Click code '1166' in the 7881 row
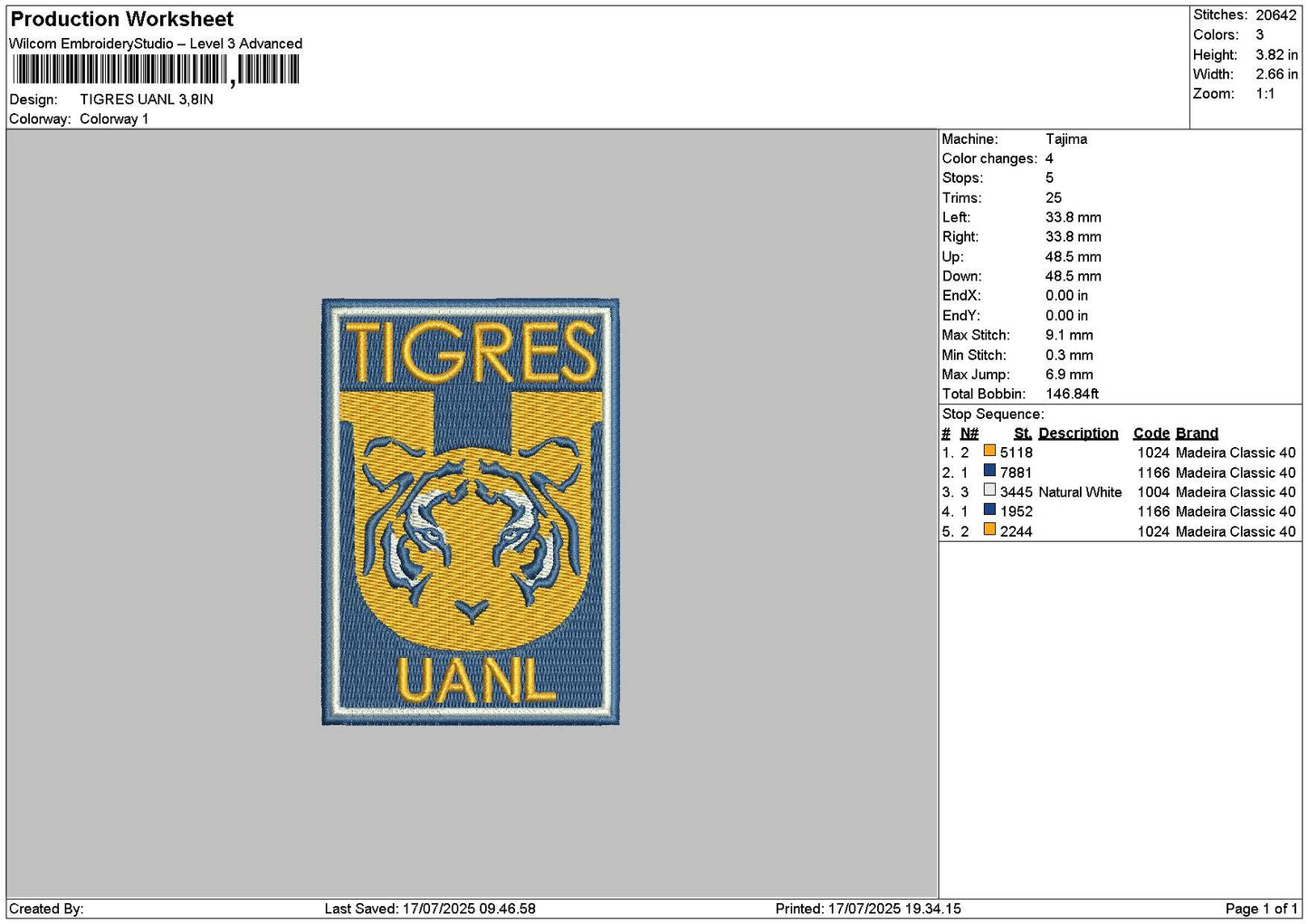The width and height of the screenshot is (1308, 924). click(1154, 472)
